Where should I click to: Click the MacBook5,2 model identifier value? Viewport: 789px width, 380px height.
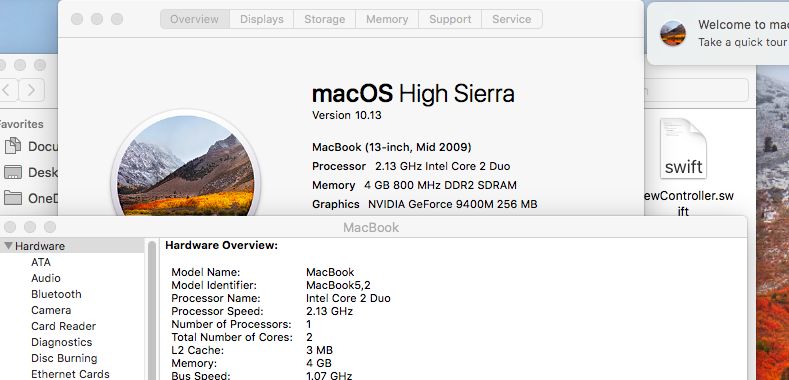pyautogui.click(x=338, y=285)
